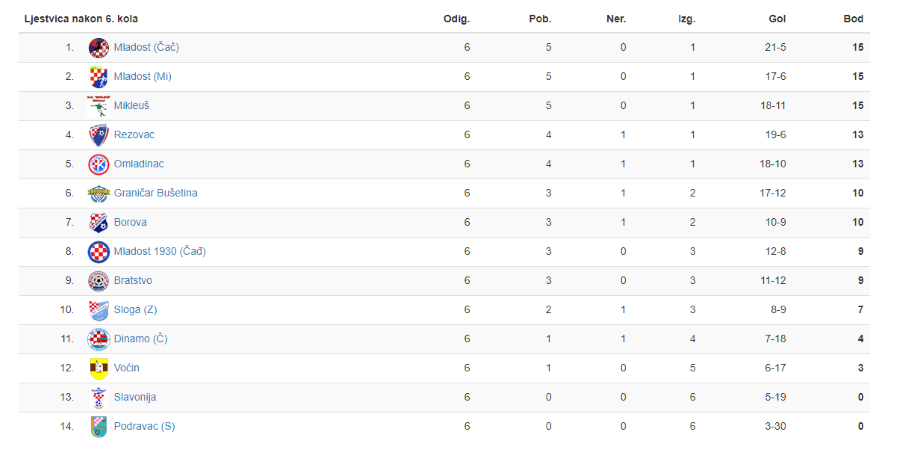Click the Dinamo (Č) club badge
Viewport: 900px width, 450px height.
pos(99,339)
